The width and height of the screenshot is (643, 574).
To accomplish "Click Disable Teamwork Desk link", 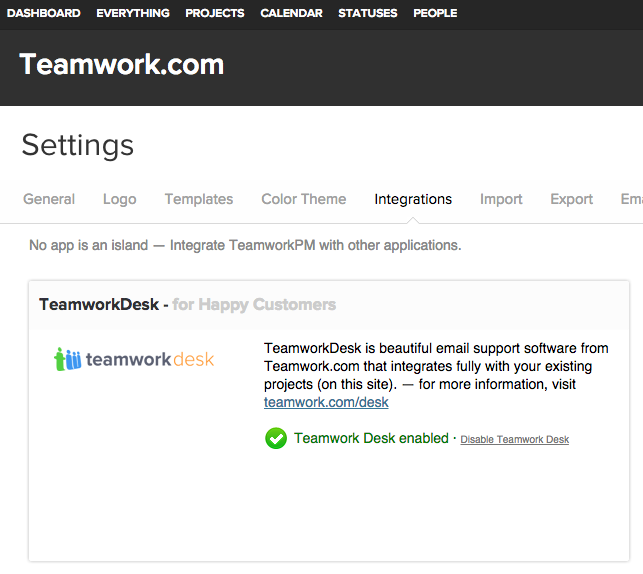I will pos(515,440).
